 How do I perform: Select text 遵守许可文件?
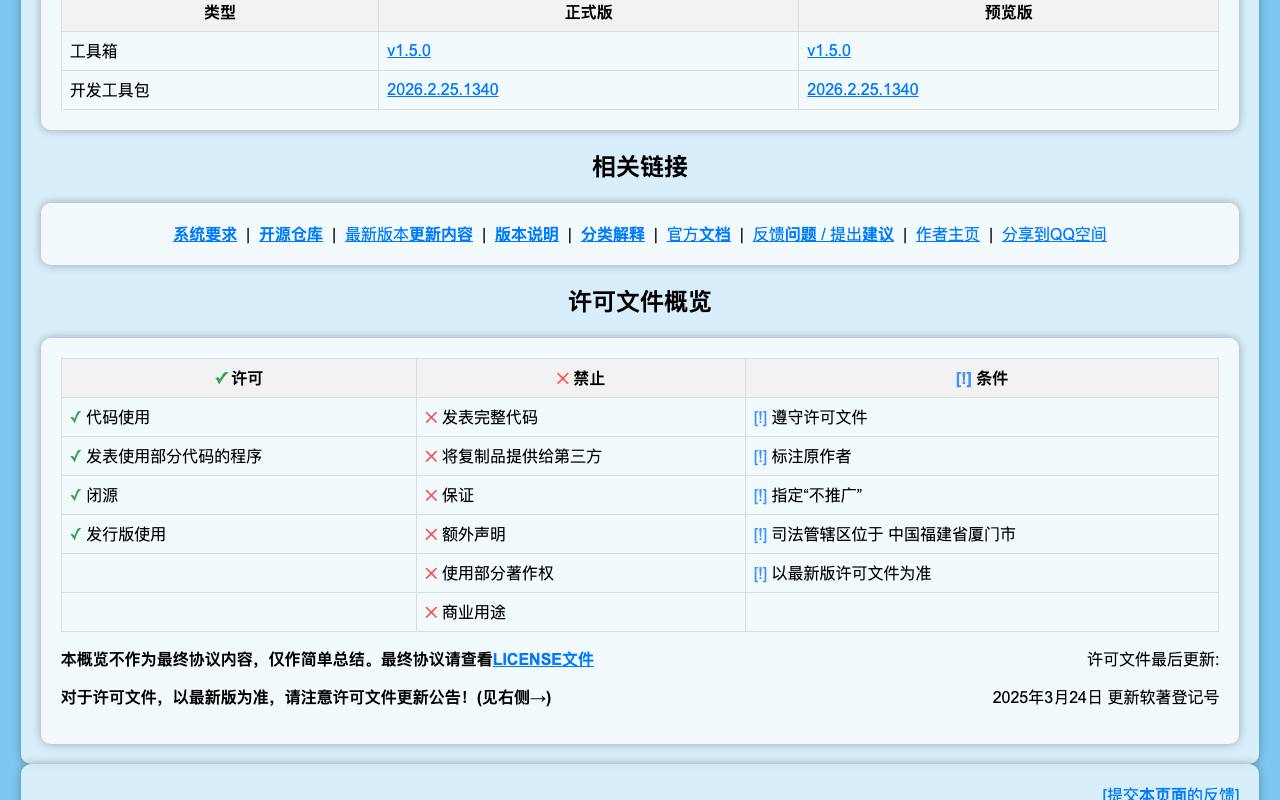(x=820, y=418)
